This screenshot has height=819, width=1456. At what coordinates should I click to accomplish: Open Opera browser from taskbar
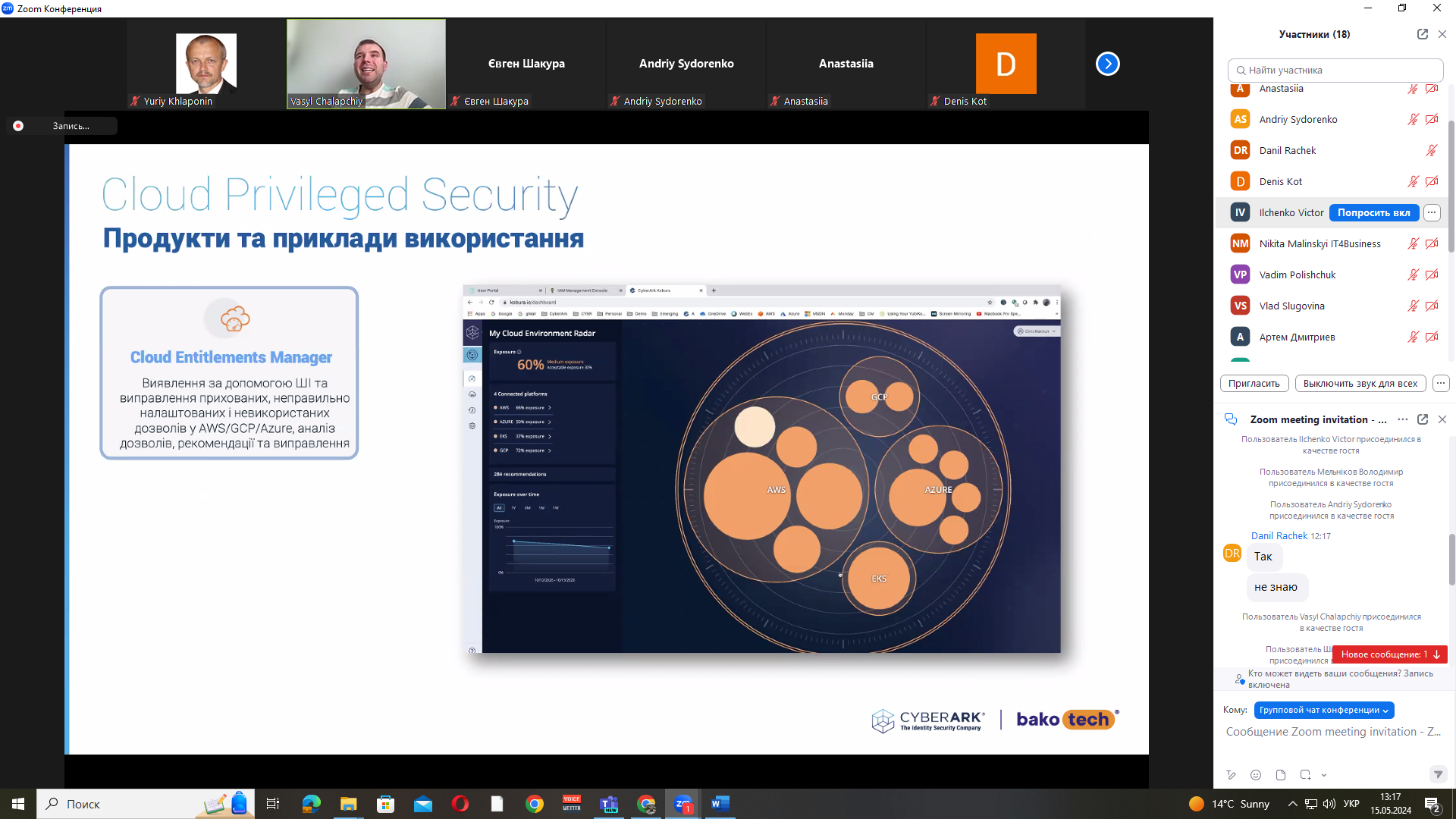[460, 804]
